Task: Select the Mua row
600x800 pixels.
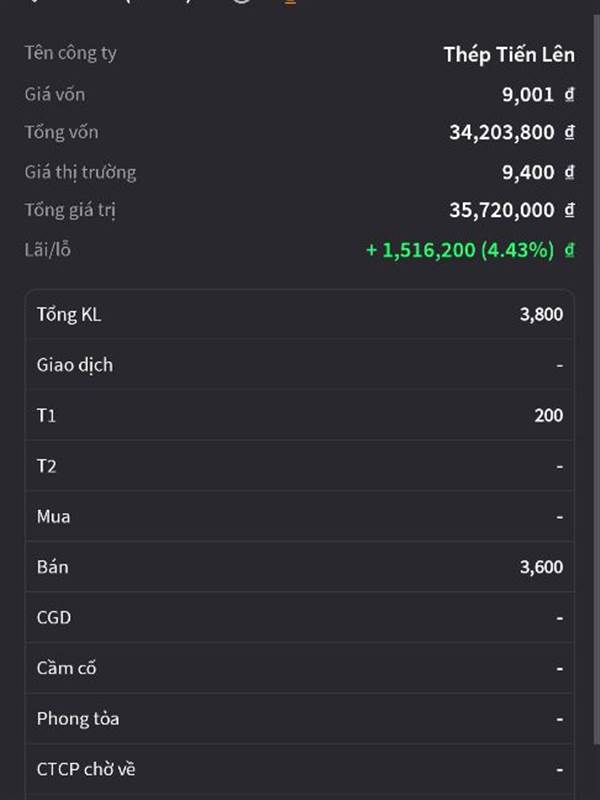Action: pyautogui.click(x=300, y=516)
